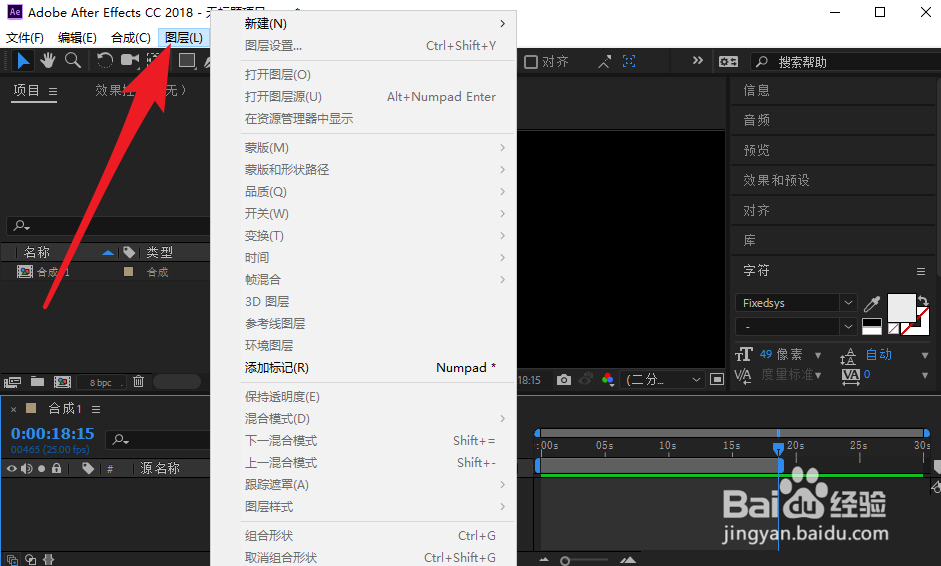Click the label tag column in Project panel
941x566 pixels.
pyautogui.click(x=129, y=252)
